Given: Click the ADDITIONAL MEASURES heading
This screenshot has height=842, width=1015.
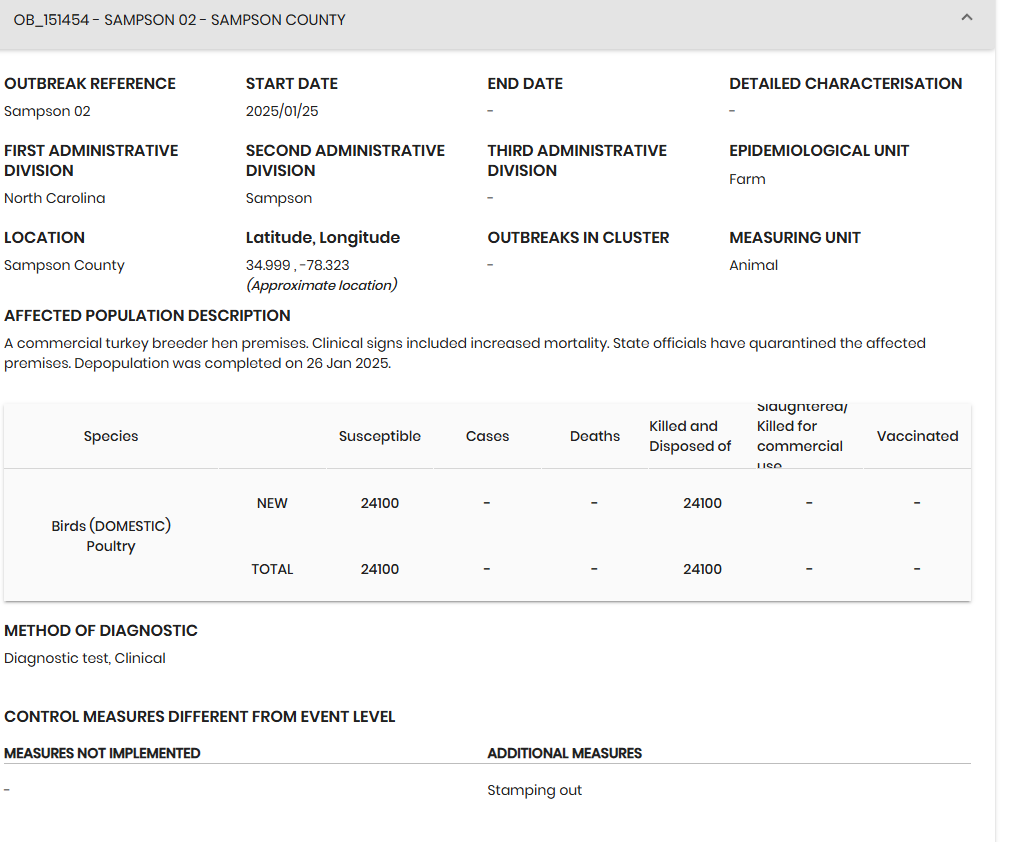Looking at the screenshot, I should (564, 753).
